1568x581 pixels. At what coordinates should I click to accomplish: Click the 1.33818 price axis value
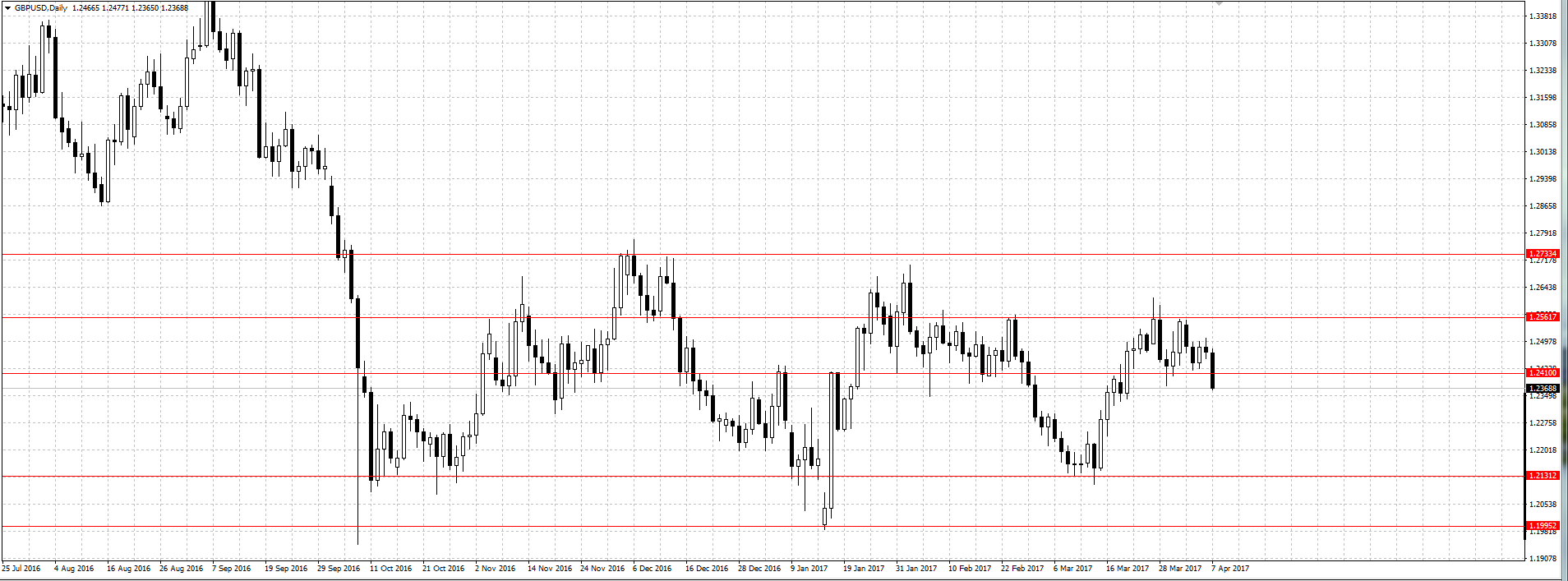[1543, 16]
